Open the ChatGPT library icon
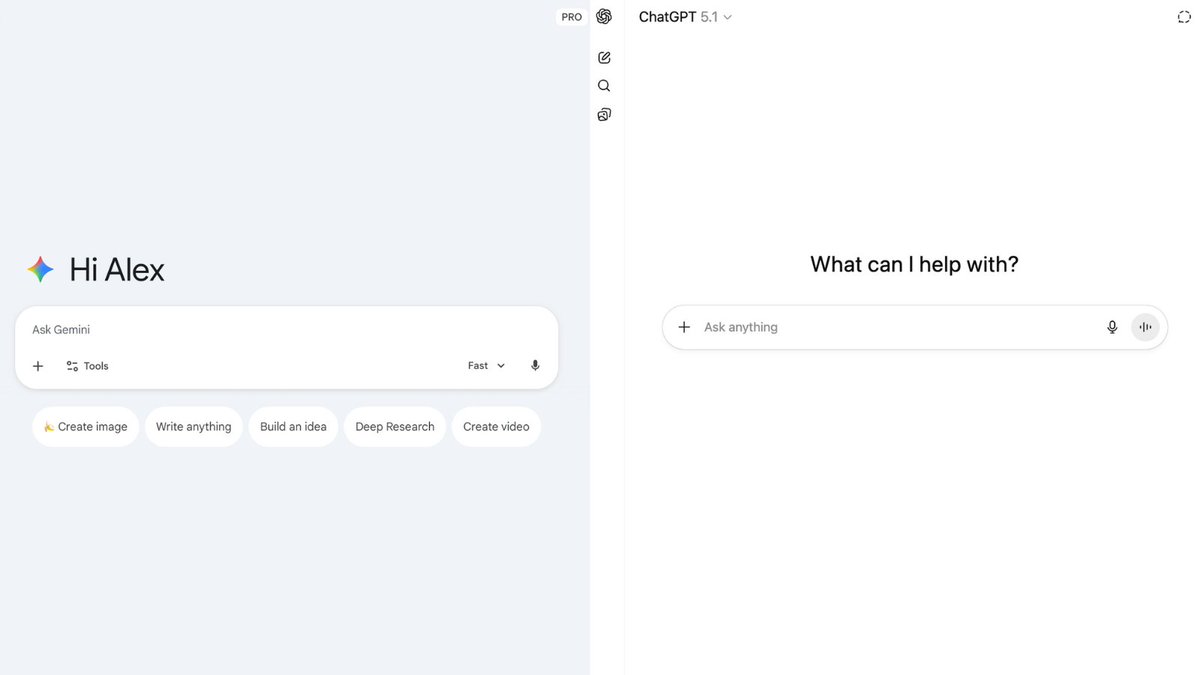Image resolution: width=1200 pixels, height=675 pixels. (604, 115)
